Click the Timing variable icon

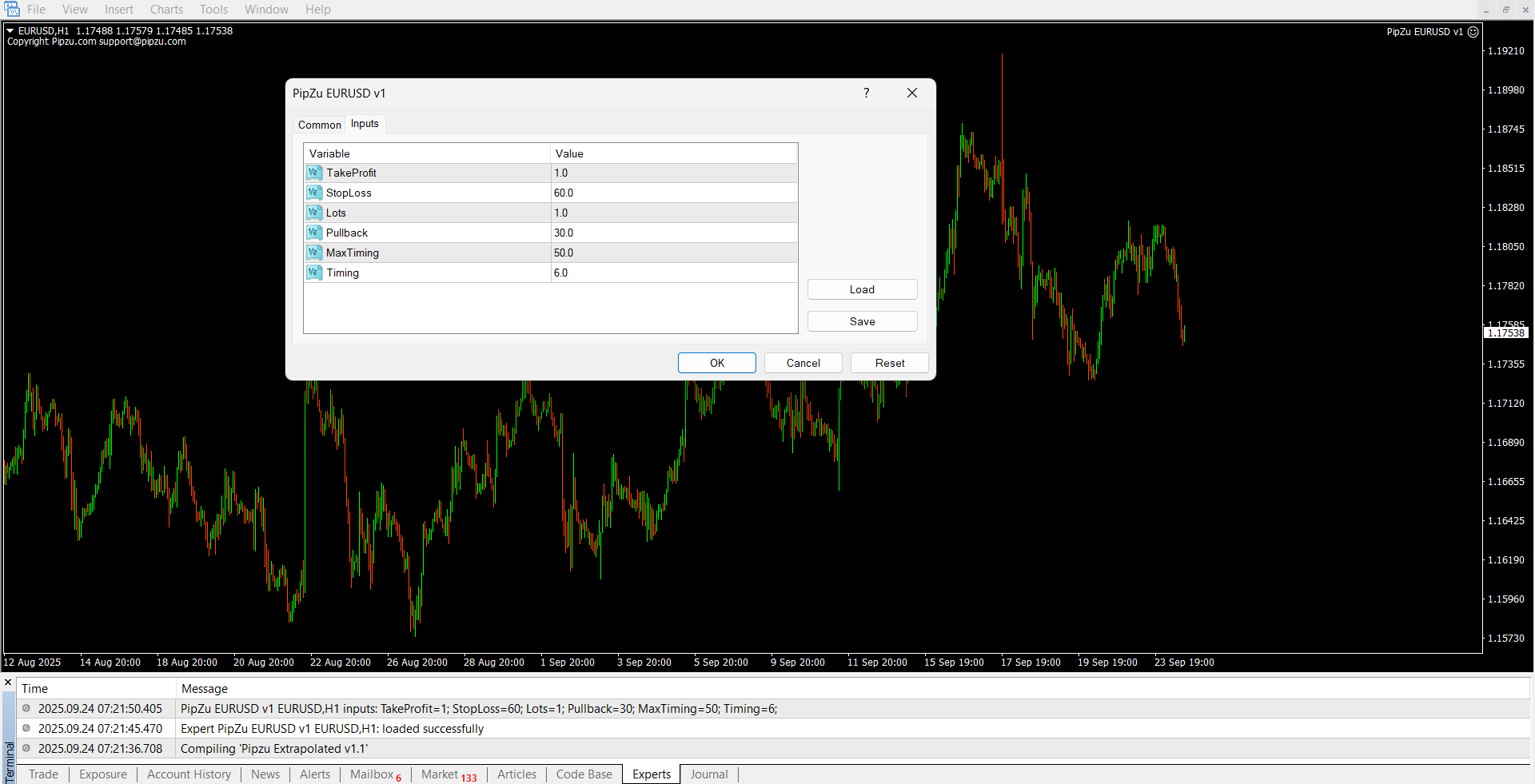[314, 273]
